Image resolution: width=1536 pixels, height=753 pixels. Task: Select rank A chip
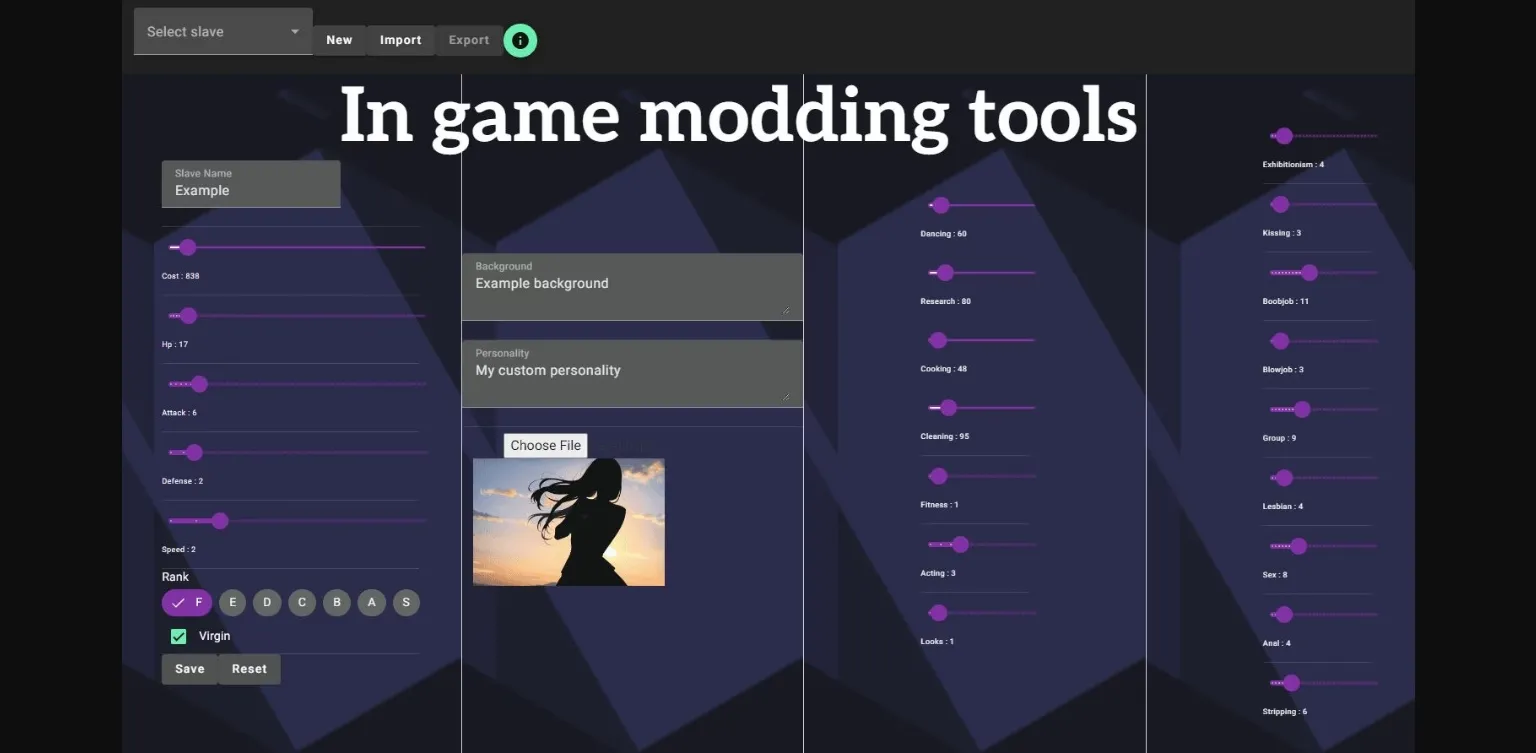pyautogui.click(x=371, y=603)
